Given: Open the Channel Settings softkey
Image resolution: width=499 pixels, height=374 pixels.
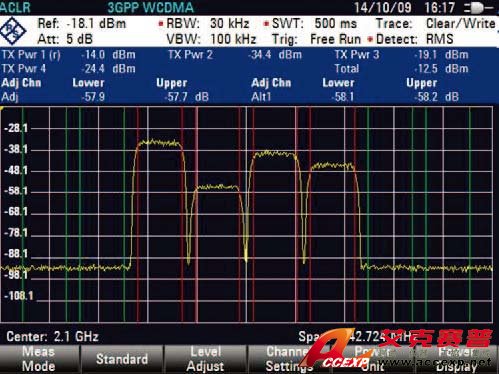Looking at the screenshot, I should pos(289,359).
